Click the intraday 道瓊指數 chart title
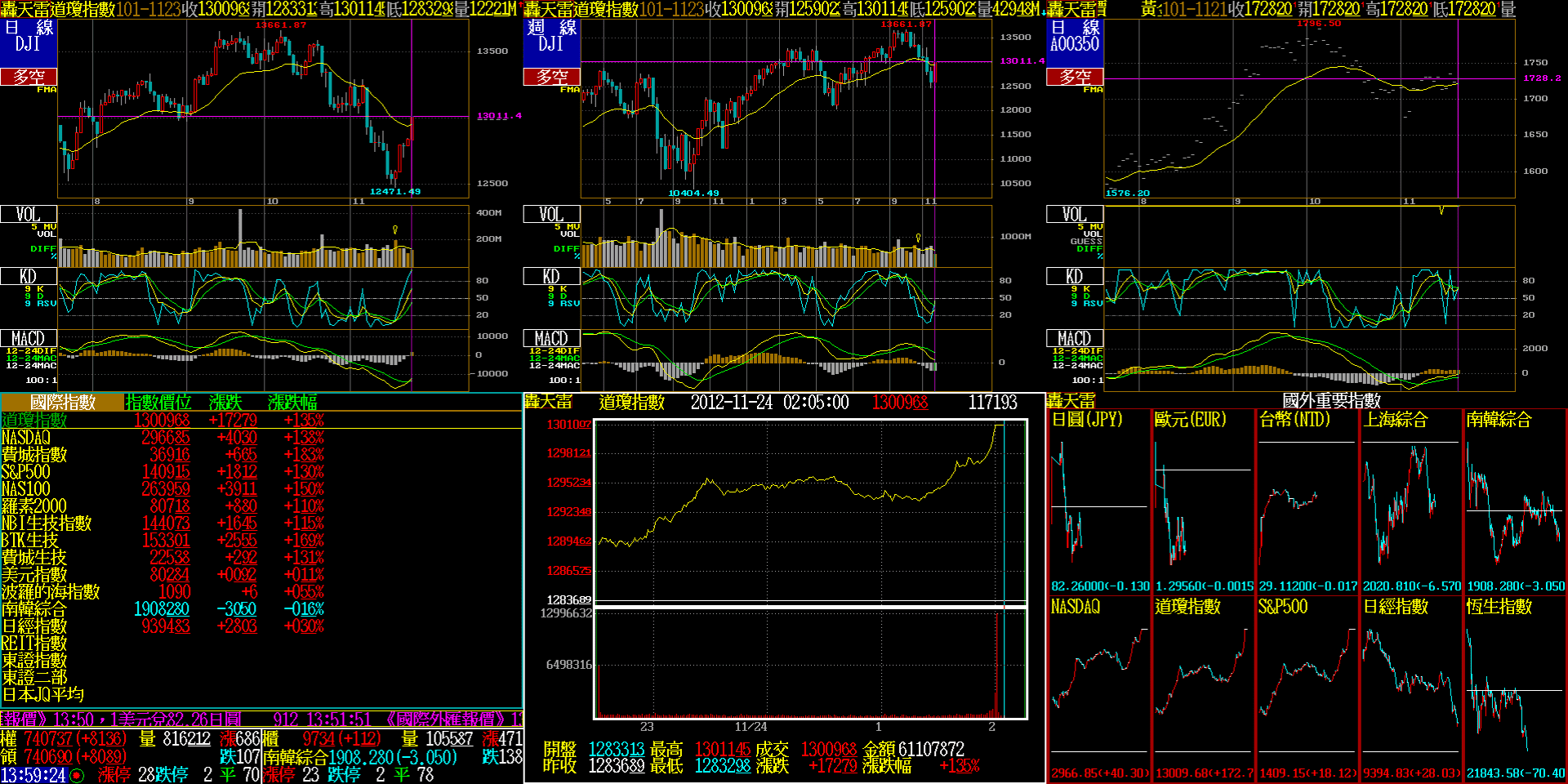Viewport: 1568px width, 784px height. 631,402
